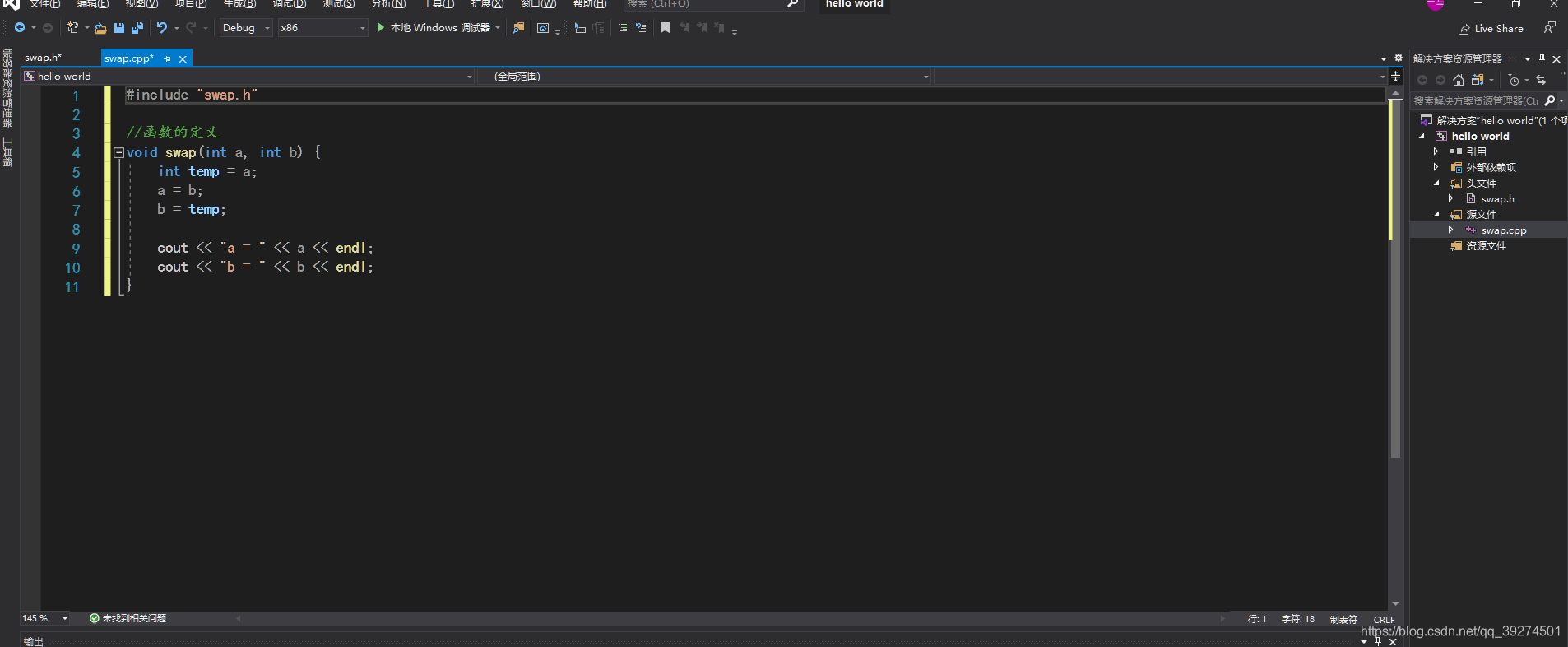Open the 调试(D) menu
This screenshot has height=647, width=1568.
pyautogui.click(x=290, y=4)
